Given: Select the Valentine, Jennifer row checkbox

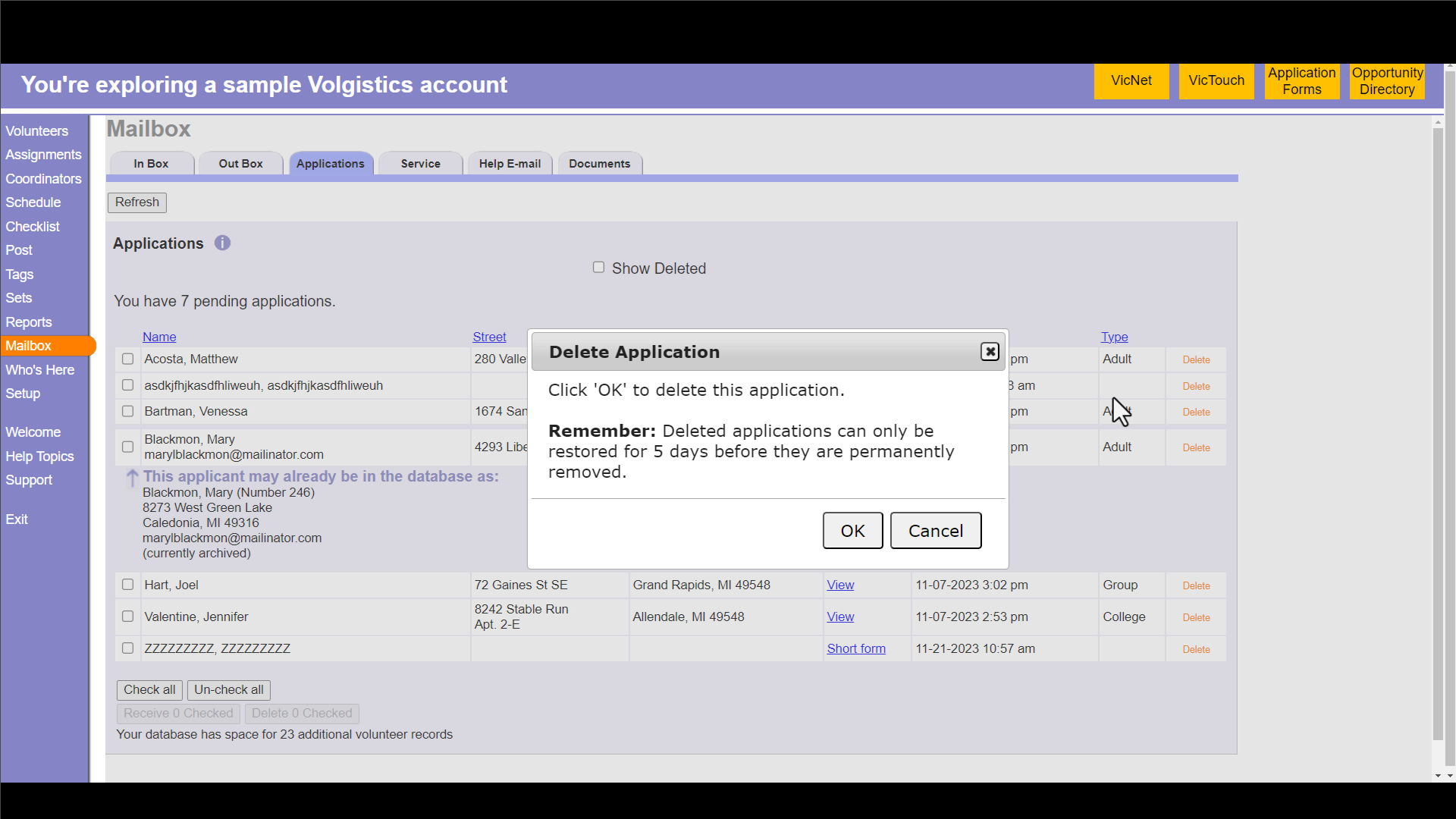Looking at the screenshot, I should (127, 617).
